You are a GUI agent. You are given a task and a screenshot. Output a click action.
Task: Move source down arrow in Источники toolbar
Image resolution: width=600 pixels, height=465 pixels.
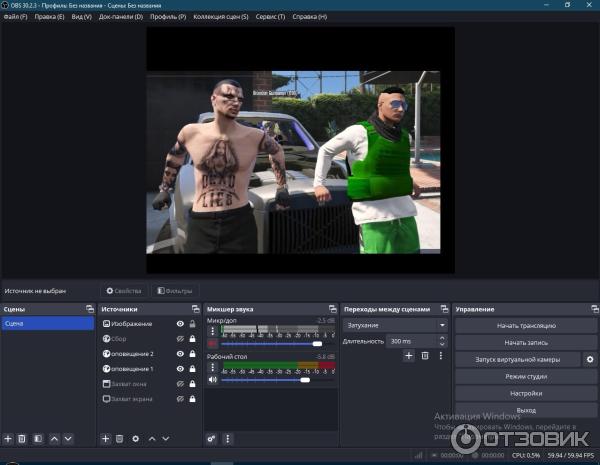coord(166,439)
